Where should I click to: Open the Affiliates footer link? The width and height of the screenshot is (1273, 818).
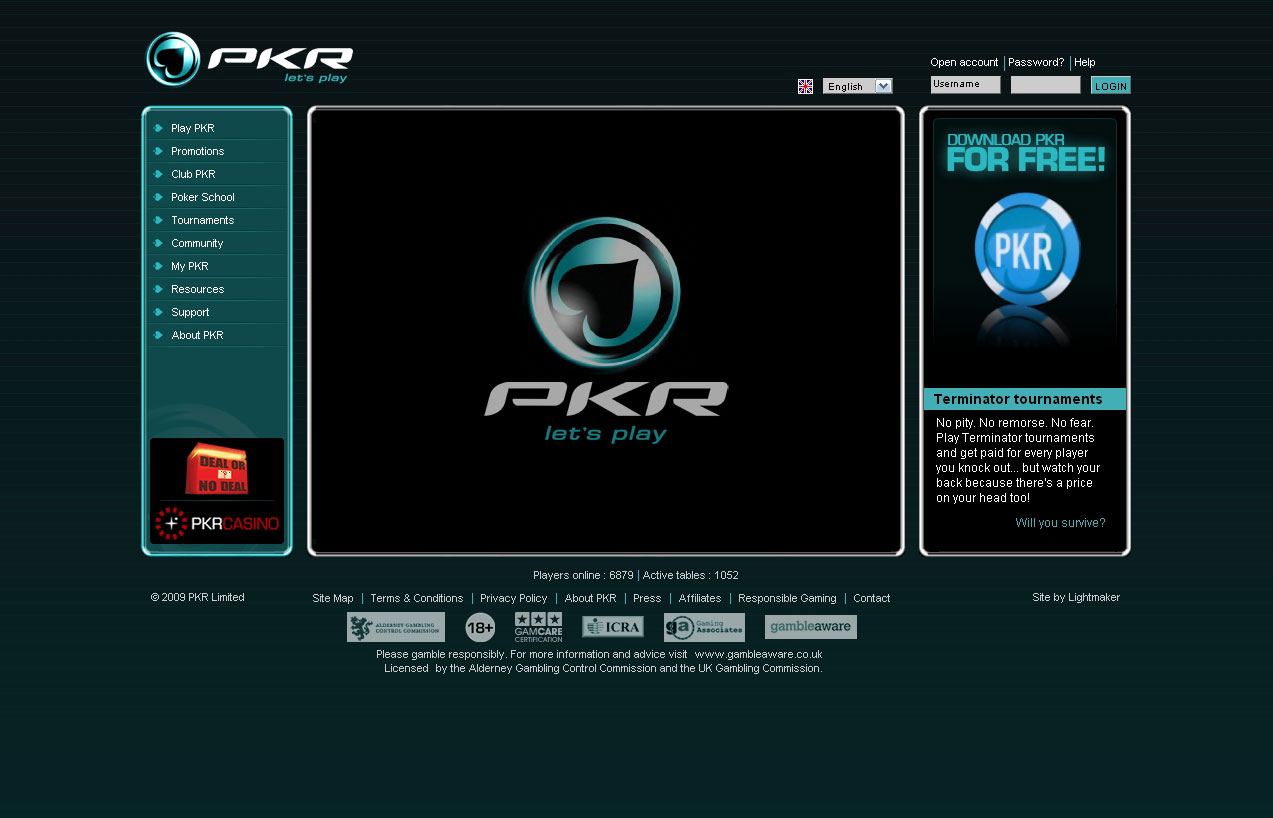(700, 598)
